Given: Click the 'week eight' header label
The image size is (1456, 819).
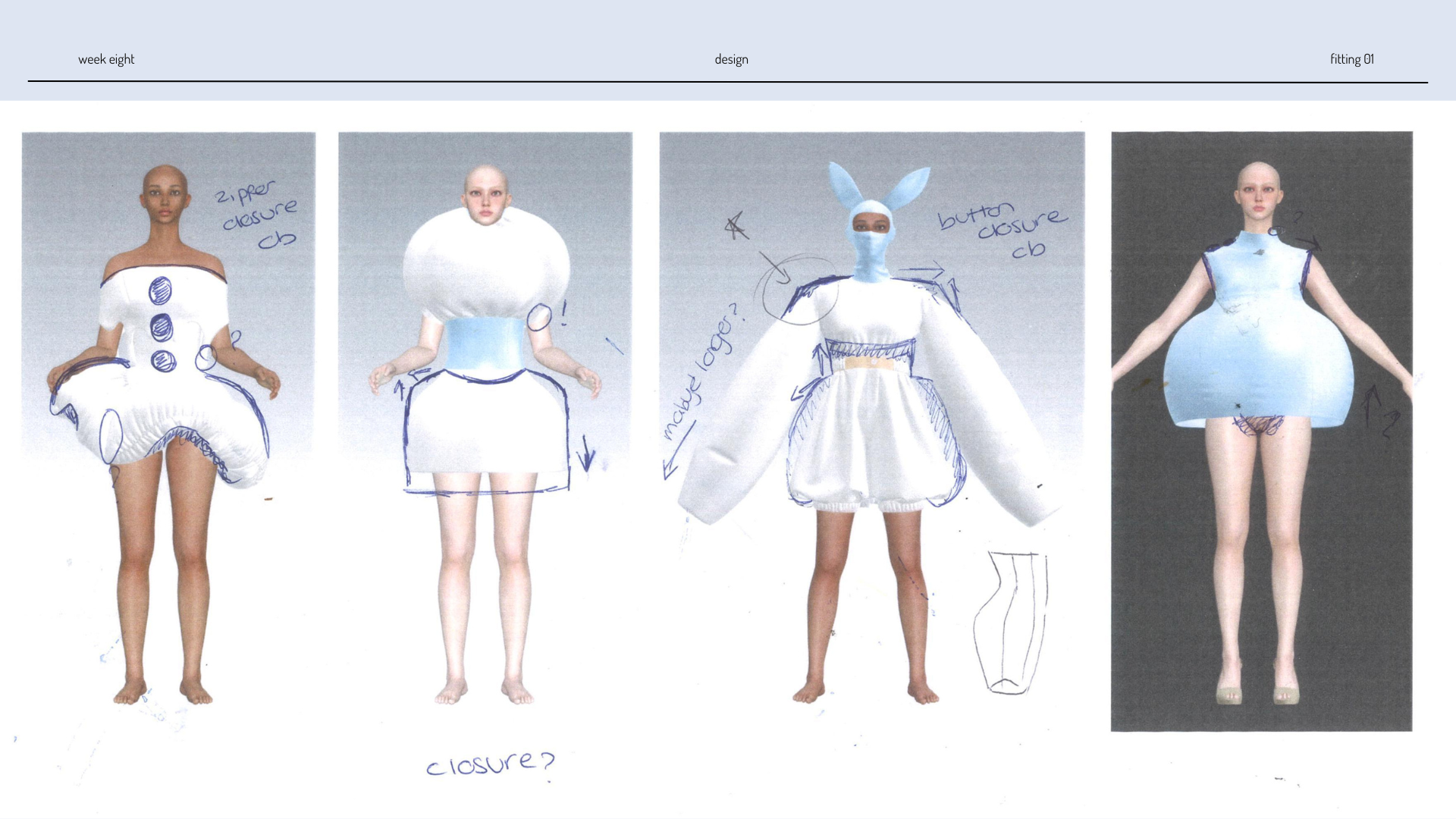Looking at the screenshot, I should (106, 59).
